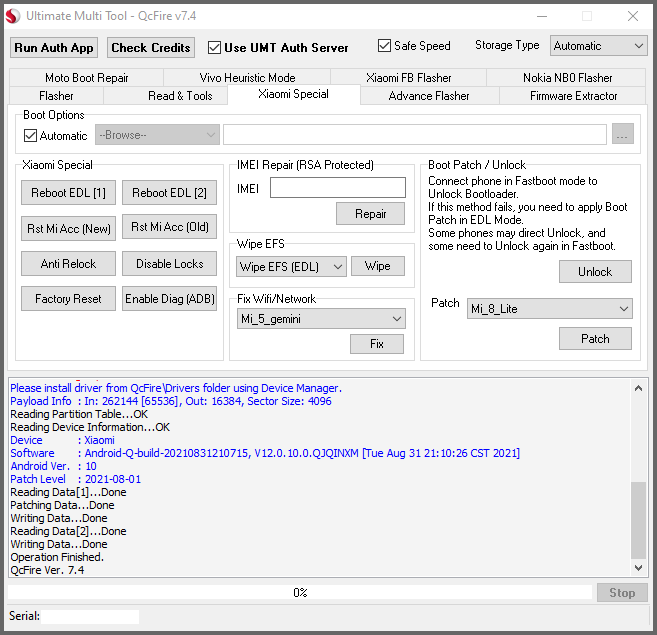Click the Software version log line
The width and height of the screenshot is (657, 635).
(x=265, y=453)
